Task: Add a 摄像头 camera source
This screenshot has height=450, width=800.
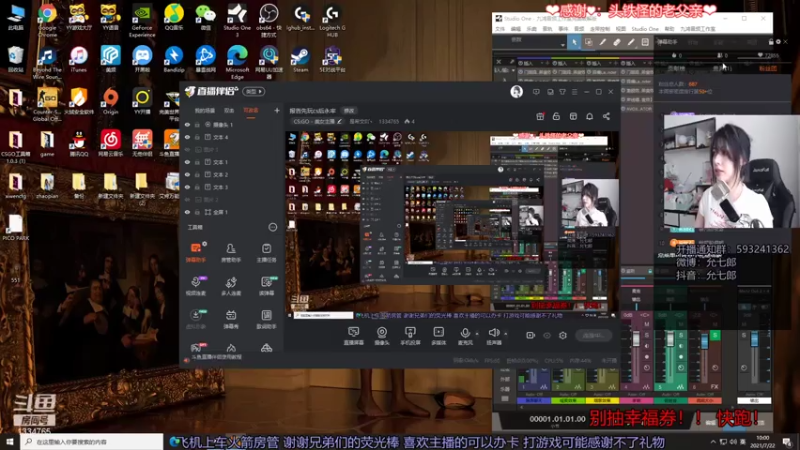Action: point(382,336)
